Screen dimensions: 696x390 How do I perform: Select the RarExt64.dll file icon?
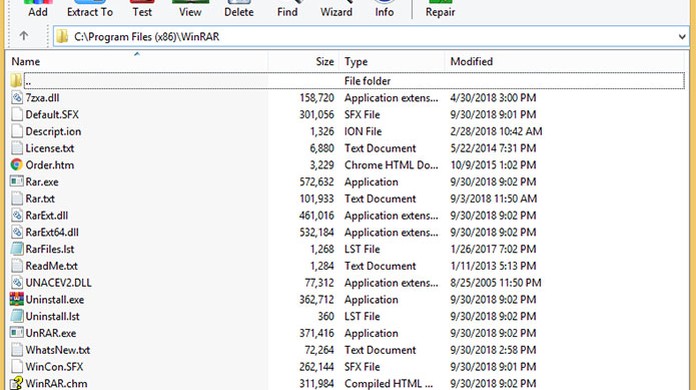17,232
